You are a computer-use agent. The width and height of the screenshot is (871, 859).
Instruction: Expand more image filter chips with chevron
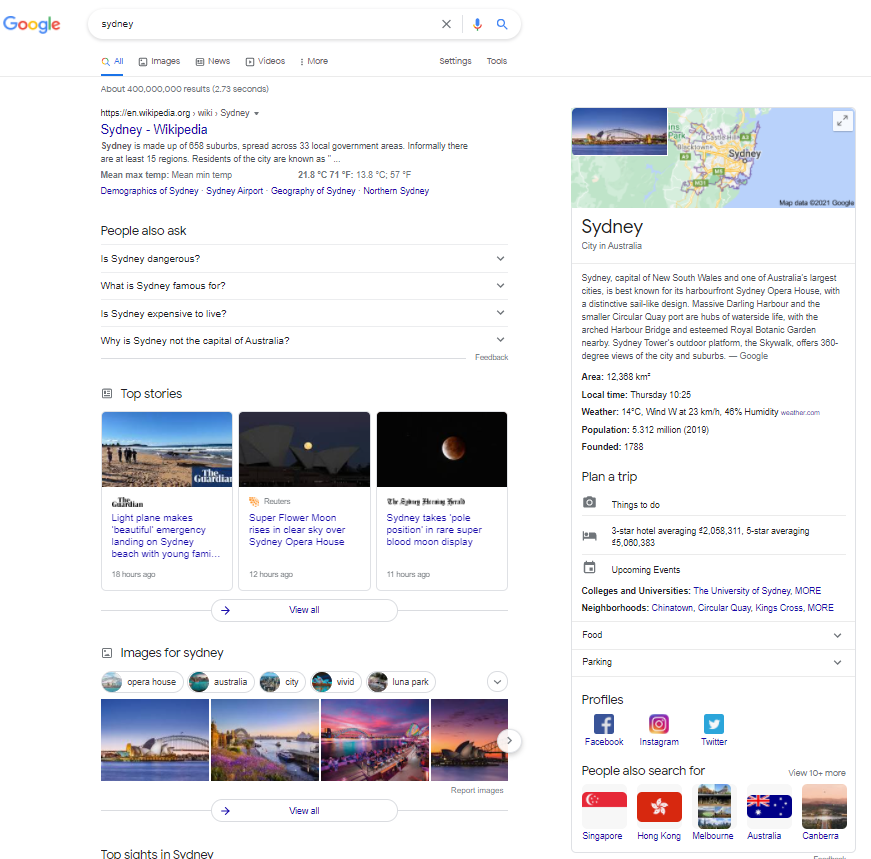point(498,682)
